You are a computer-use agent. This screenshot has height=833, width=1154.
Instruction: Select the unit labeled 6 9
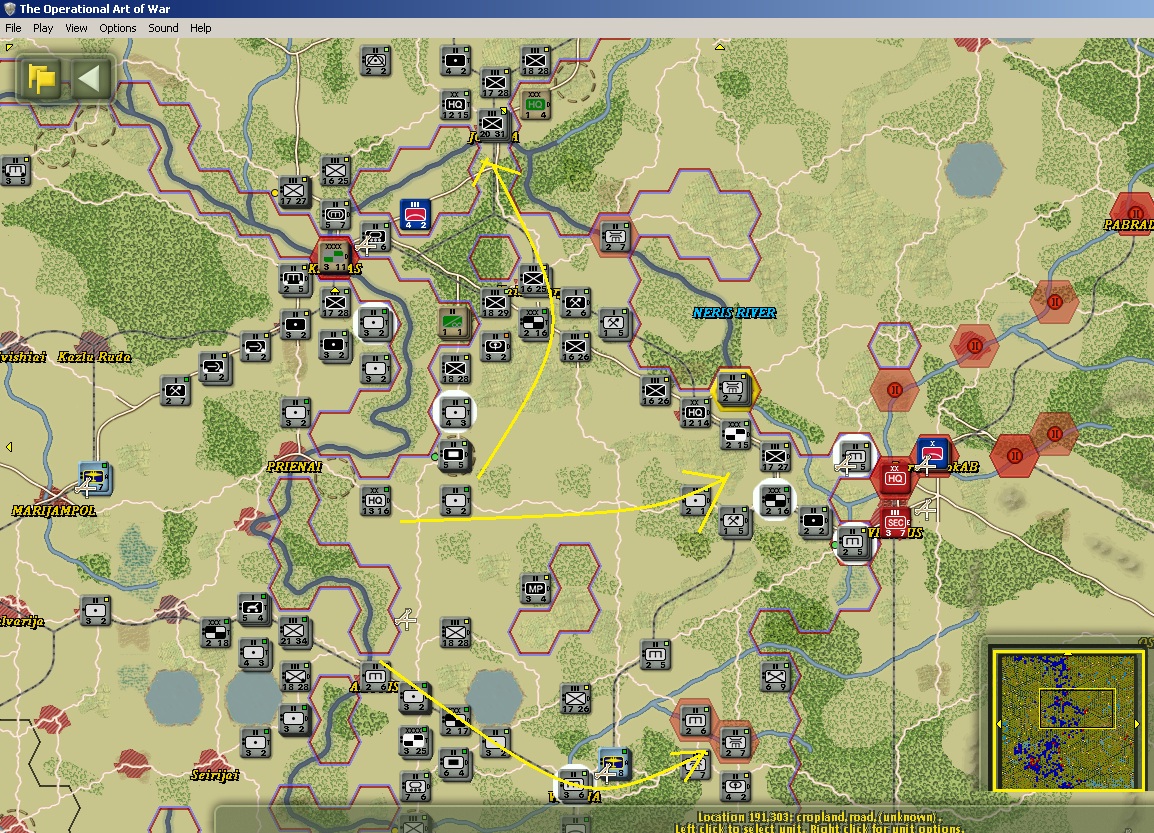pos(775,676)
